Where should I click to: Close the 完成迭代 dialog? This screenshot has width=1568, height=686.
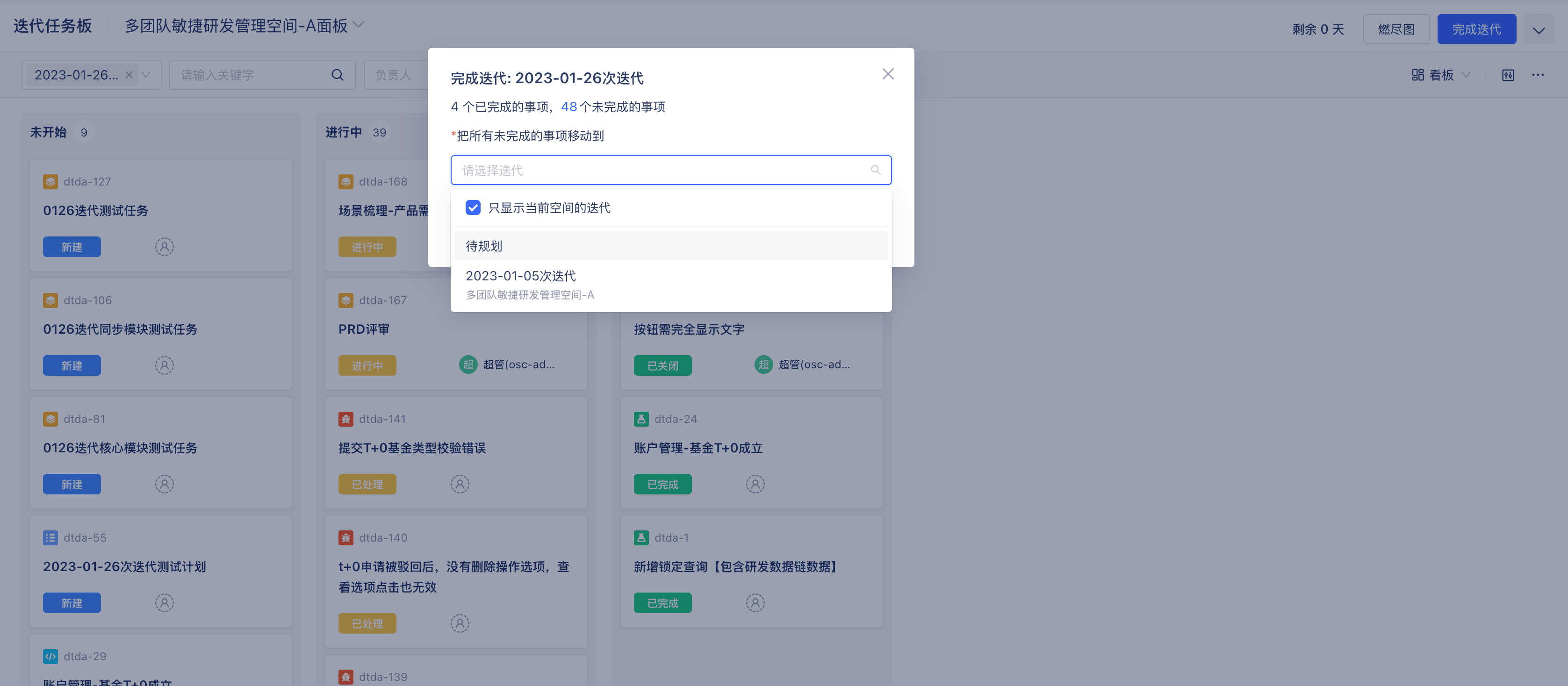(888, 74)
